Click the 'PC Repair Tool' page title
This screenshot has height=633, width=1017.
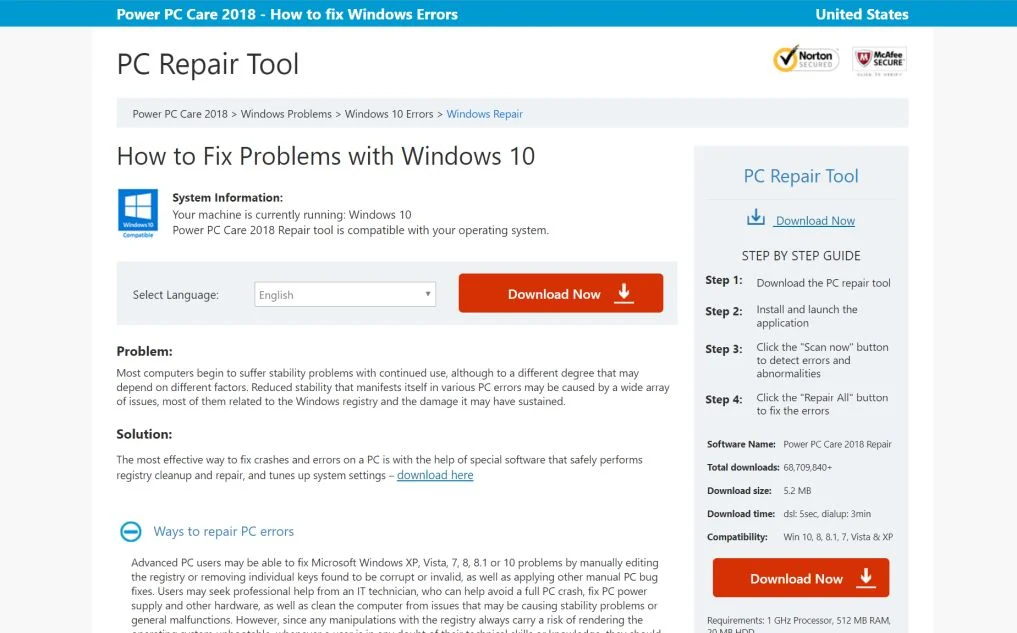click(208, 64)
